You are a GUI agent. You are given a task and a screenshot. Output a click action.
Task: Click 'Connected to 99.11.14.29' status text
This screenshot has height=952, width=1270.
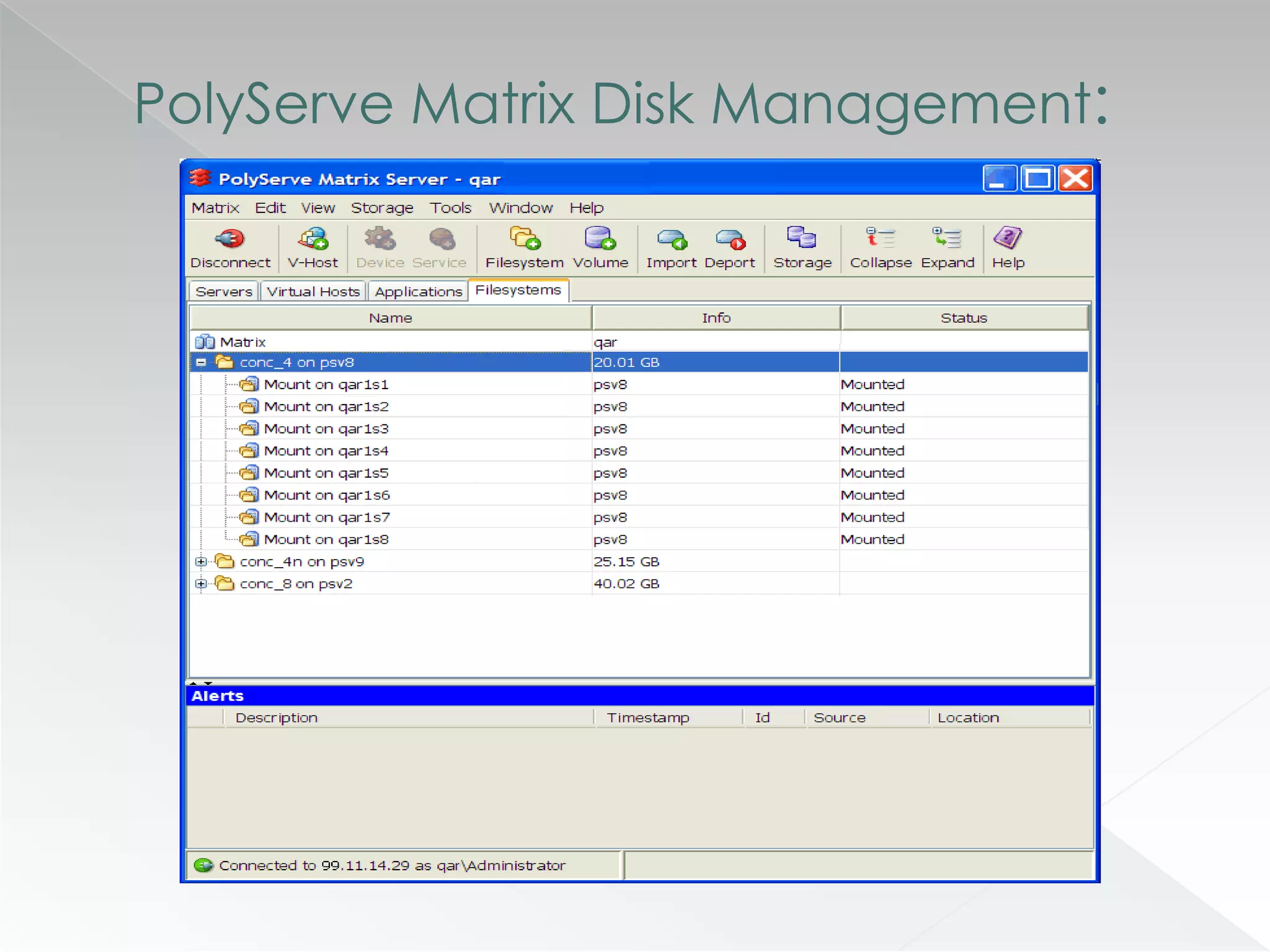[392, 865]
